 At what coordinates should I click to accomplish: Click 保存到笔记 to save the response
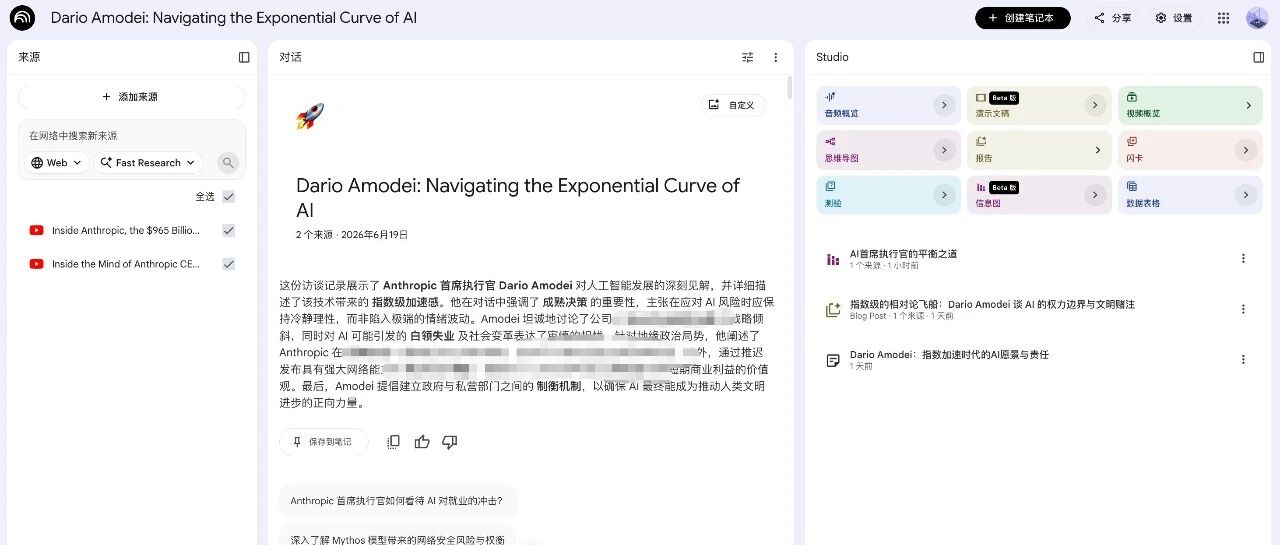pyautogui.click(x=323, y=441)
